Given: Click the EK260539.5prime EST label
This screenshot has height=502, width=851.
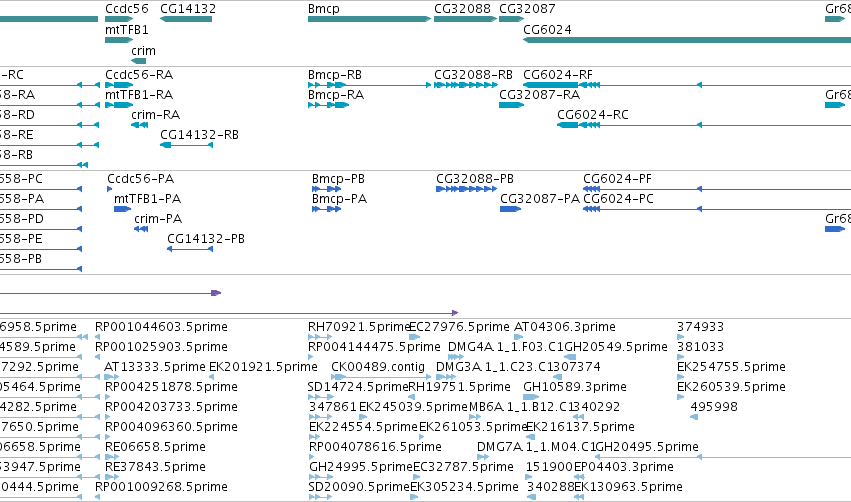Looking at the screenshot, I should click(x=731, y=387).
